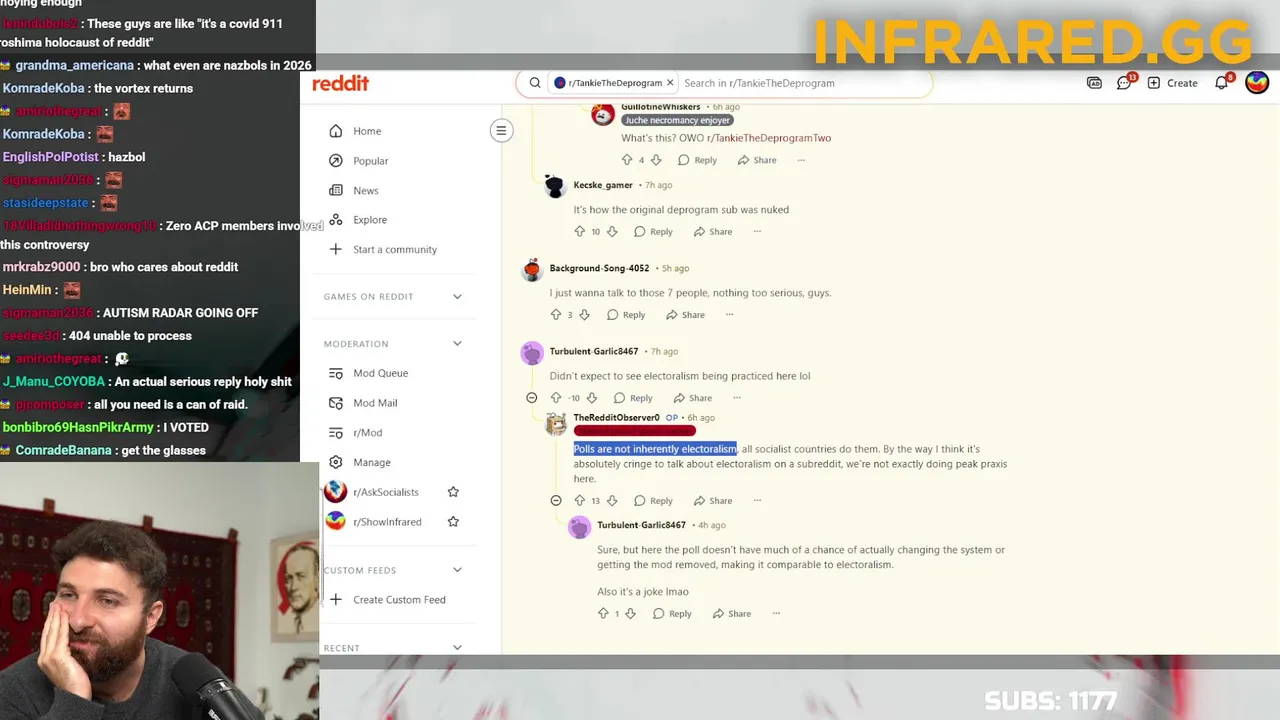The width and height of the screenshot is (1280, 720).
Task: Downvote TheRedditObserver0's comment
Action: 612,500
